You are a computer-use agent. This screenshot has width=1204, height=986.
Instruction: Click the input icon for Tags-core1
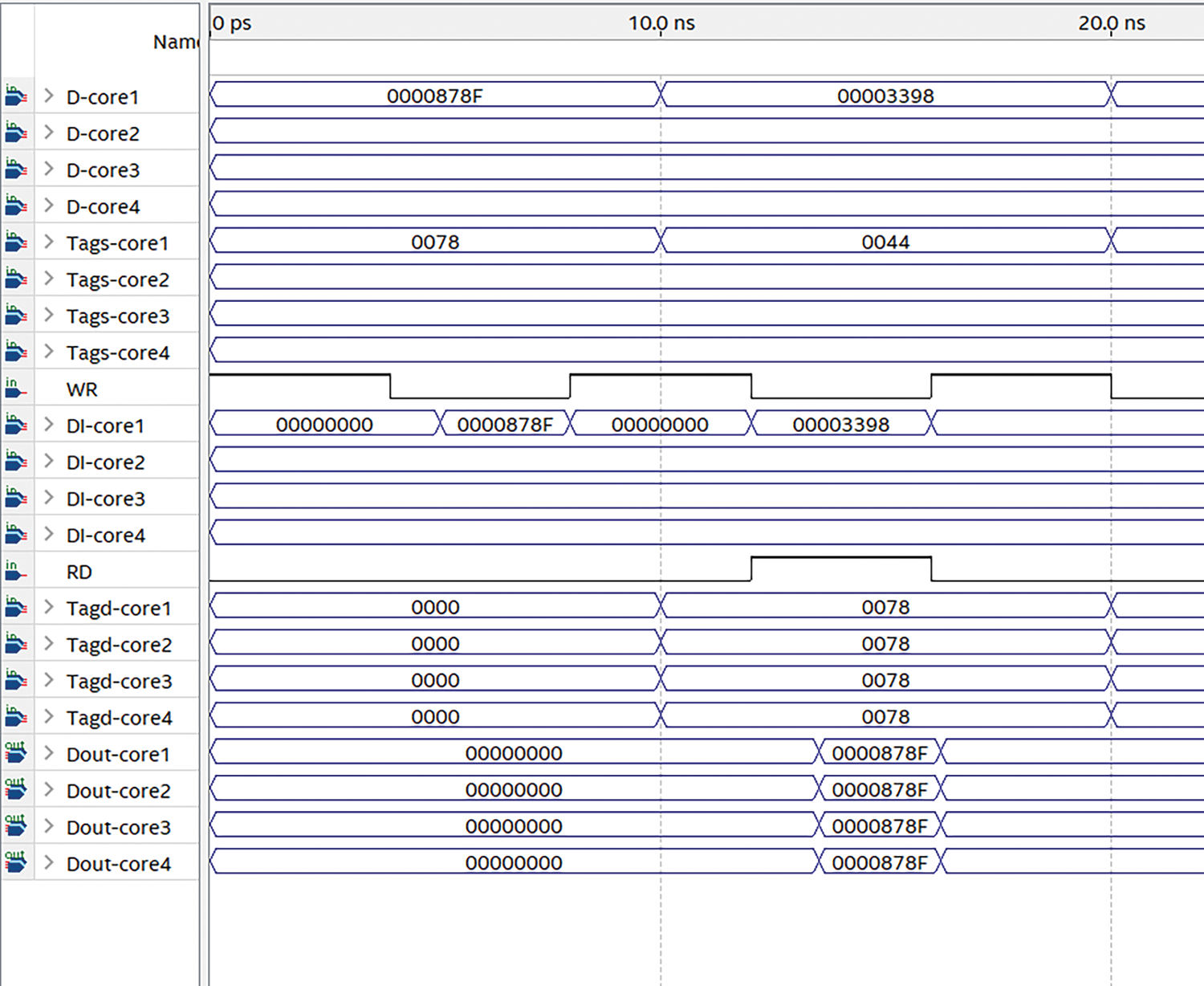pyautogui.click(x=16, y=242)
